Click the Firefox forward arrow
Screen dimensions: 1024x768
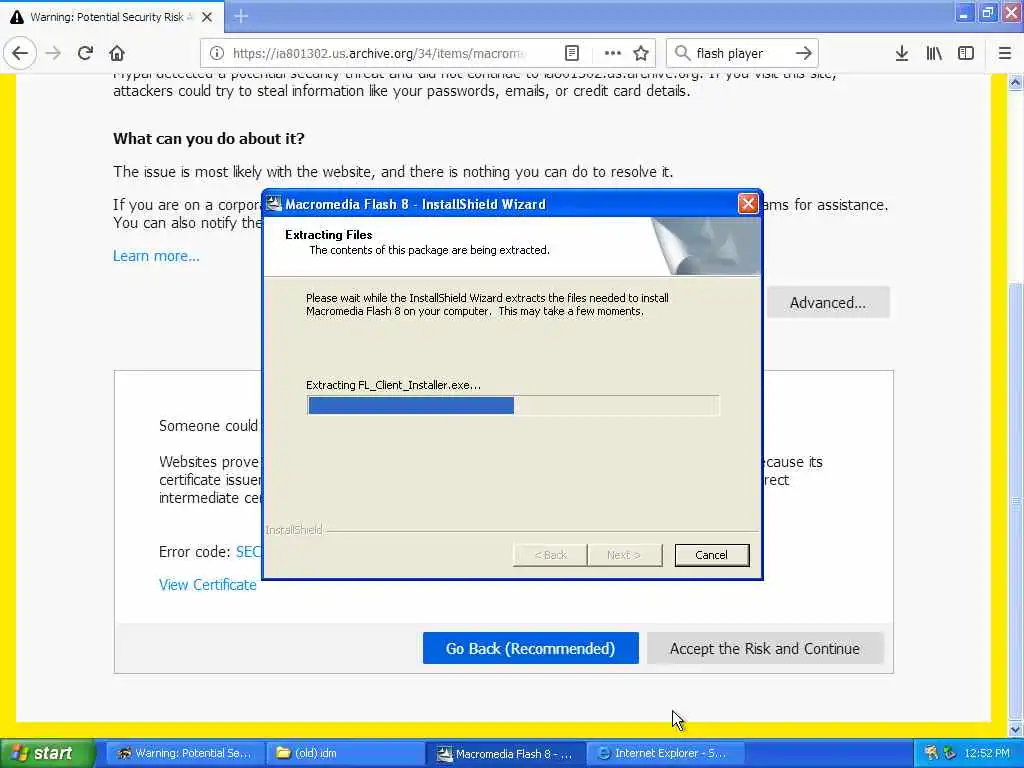[54, 53]
